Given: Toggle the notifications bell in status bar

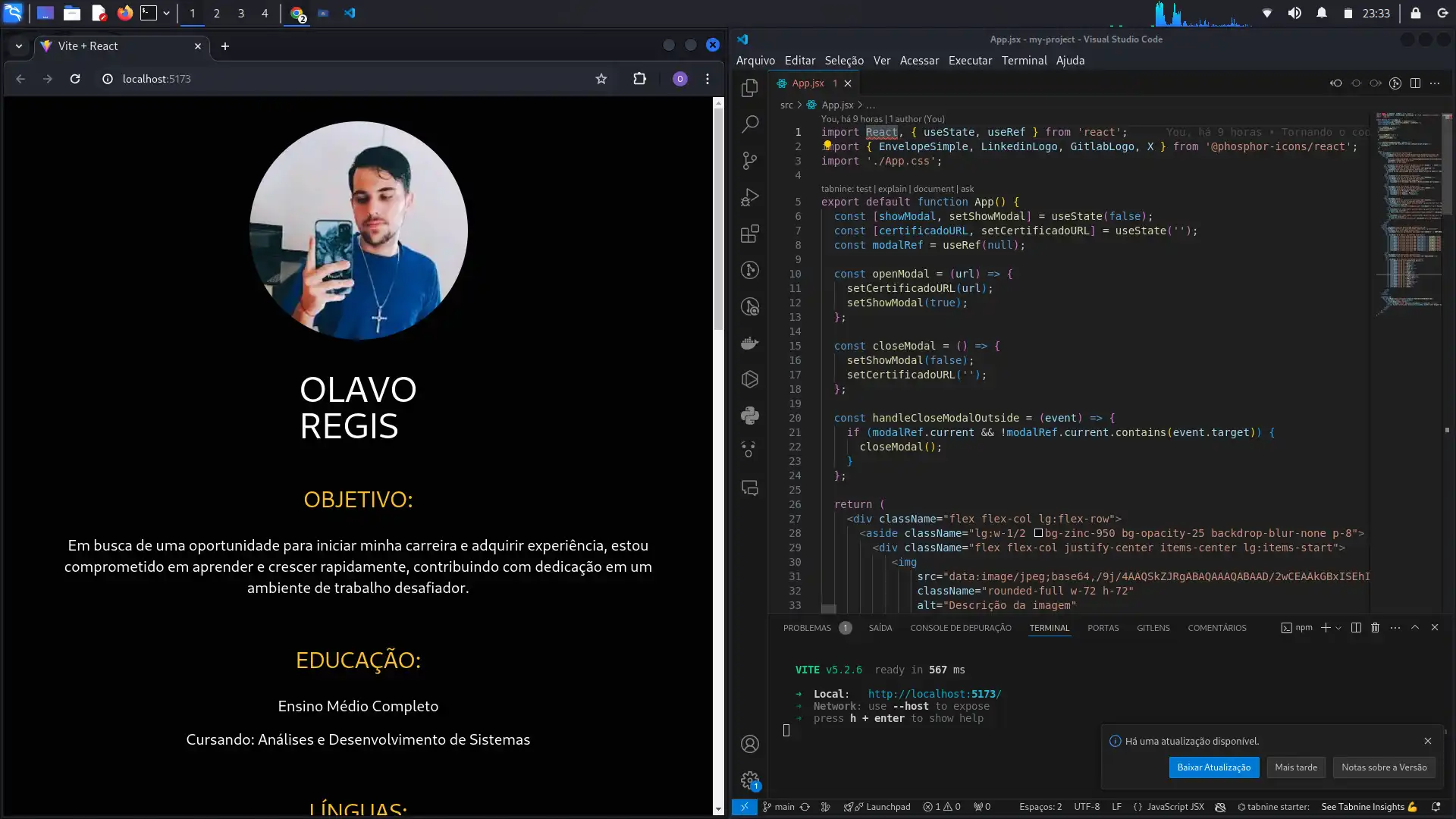Looking at the screenshot, I should [x=1436, y=807].
